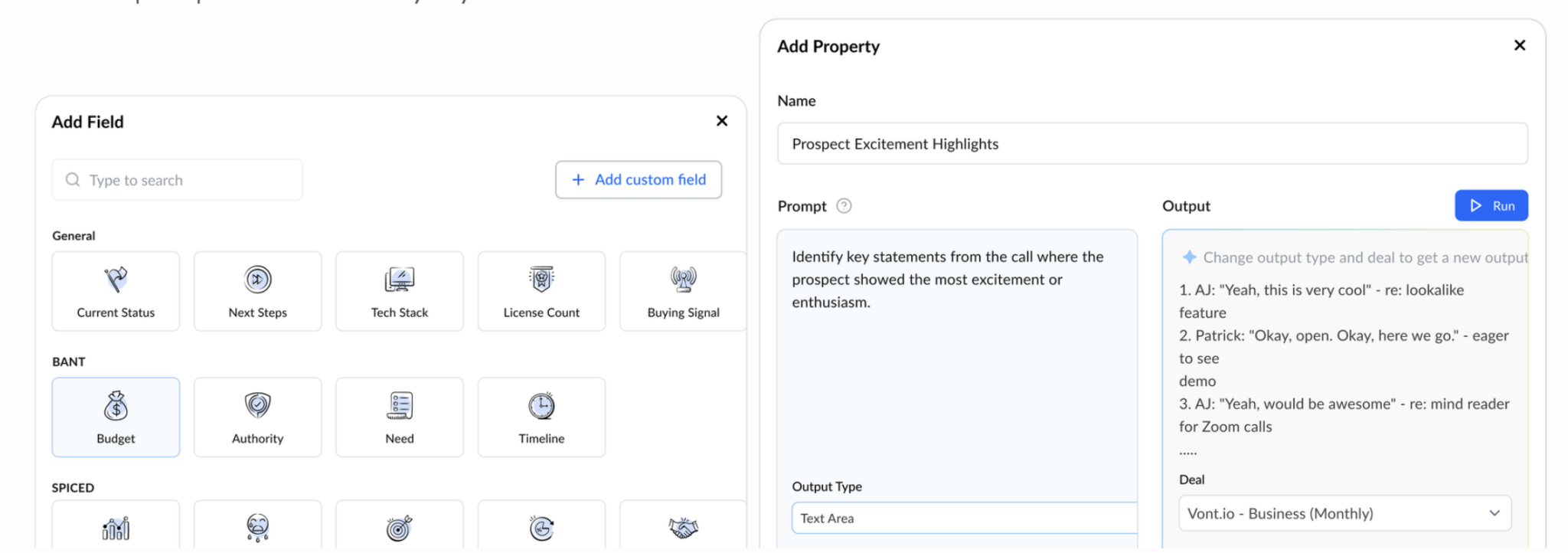Click the crying face icon under SPICED
The image size is (1568, 553).
coord(258,528)
